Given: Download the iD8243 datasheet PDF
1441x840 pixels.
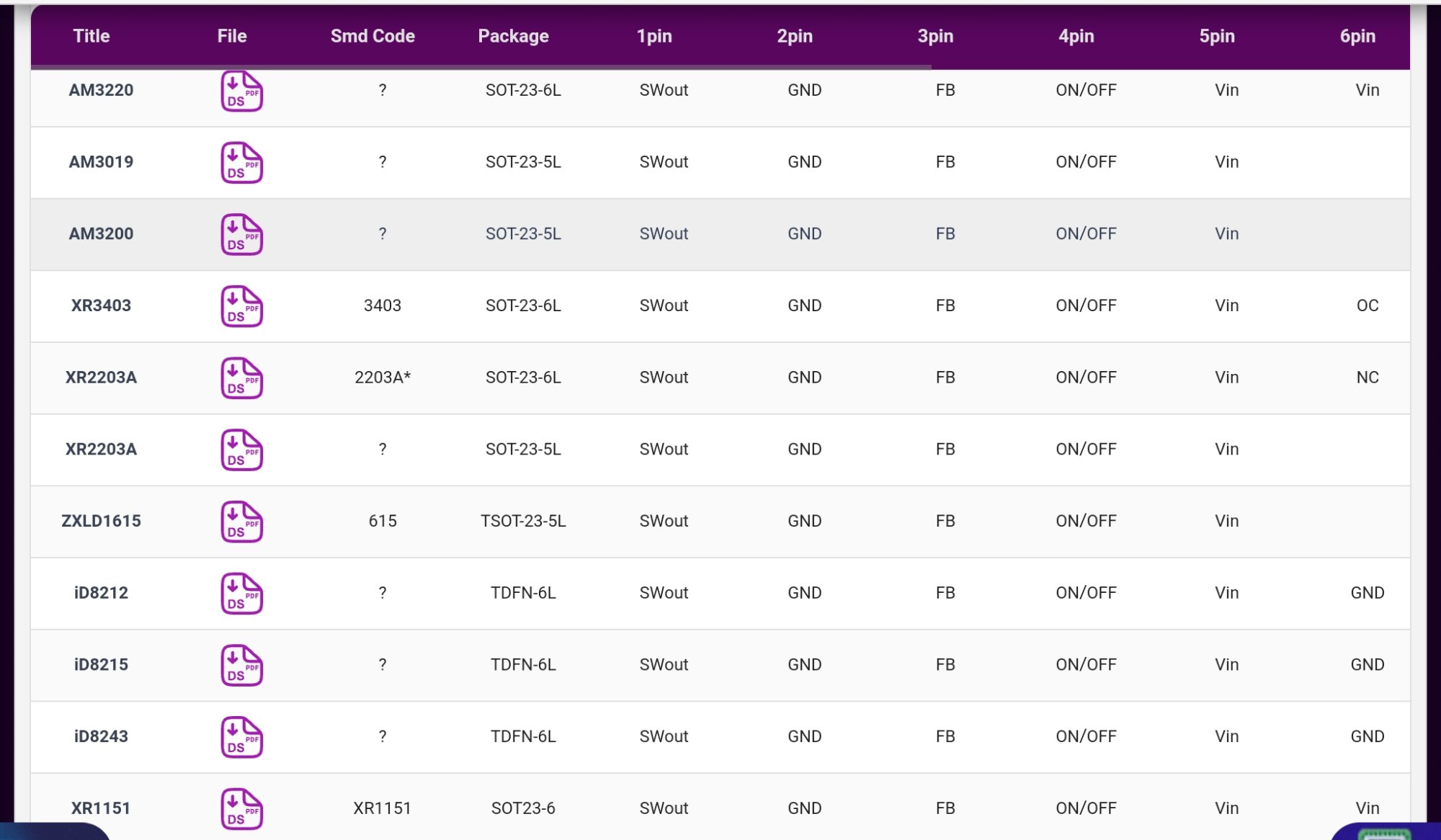Looking at the screenshot, I should pos(241,737).
